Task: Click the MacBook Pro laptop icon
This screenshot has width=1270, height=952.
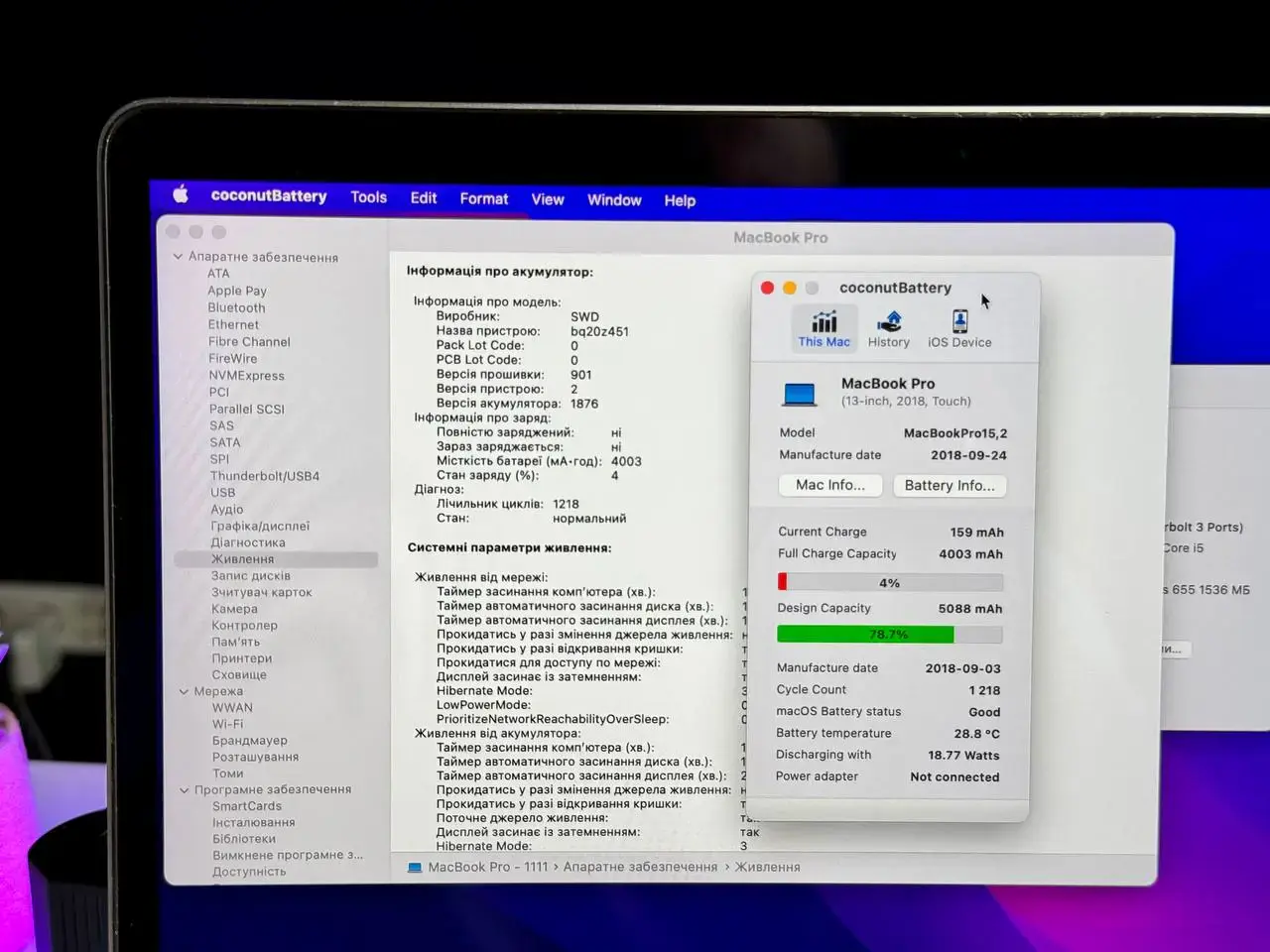Action: (800, 394)
